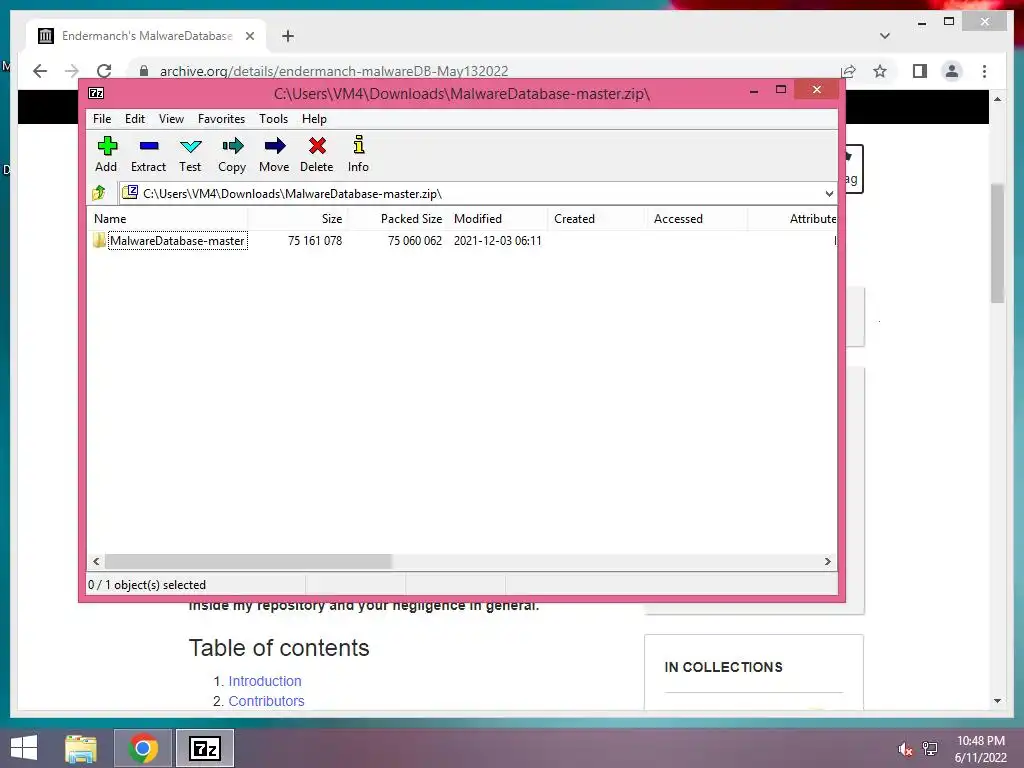Switch to Chrome on the taskbar
Screen dimensions: 1024x768
pyautogui.click(x=143, y=748)
